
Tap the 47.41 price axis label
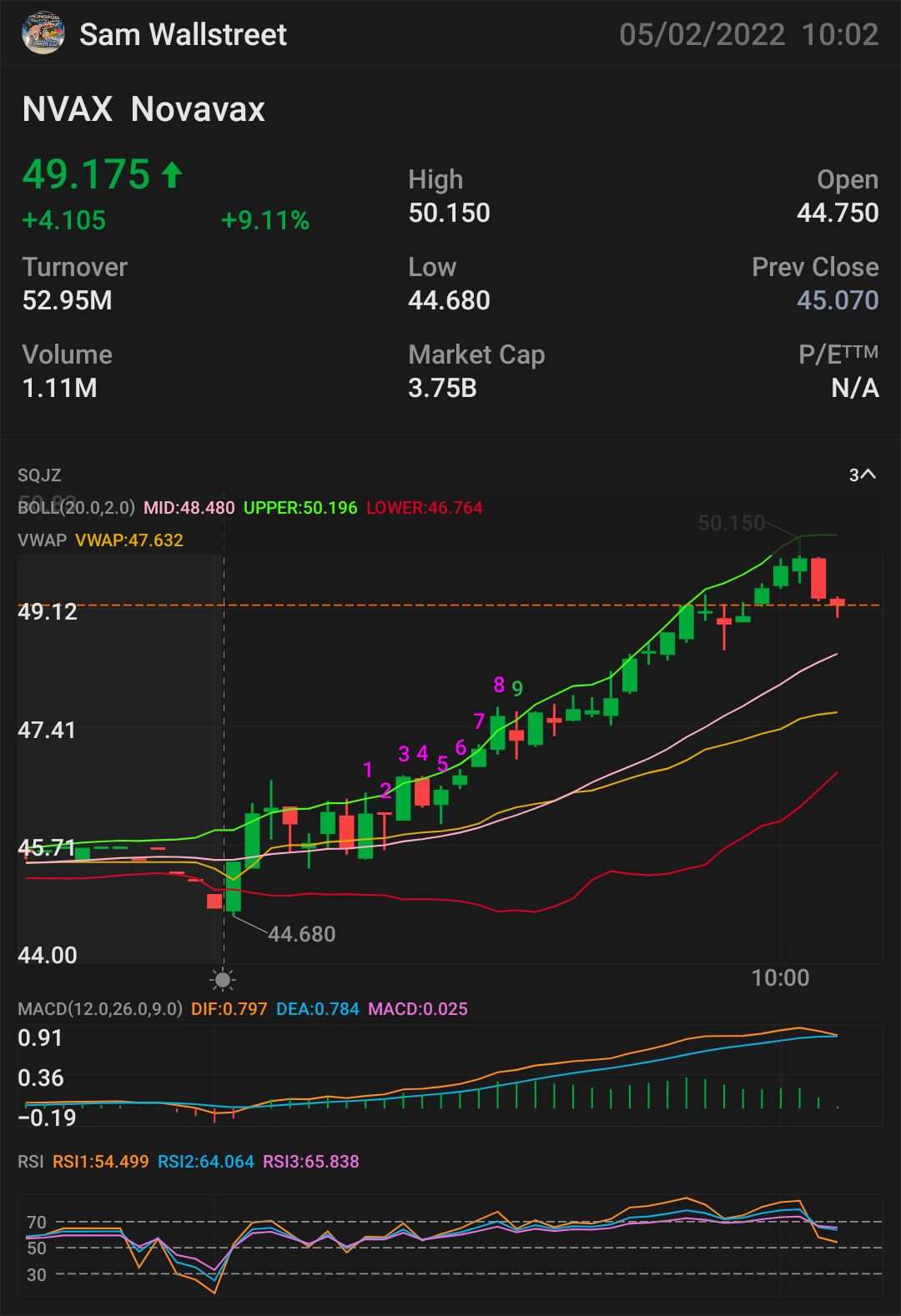point(47,730)
